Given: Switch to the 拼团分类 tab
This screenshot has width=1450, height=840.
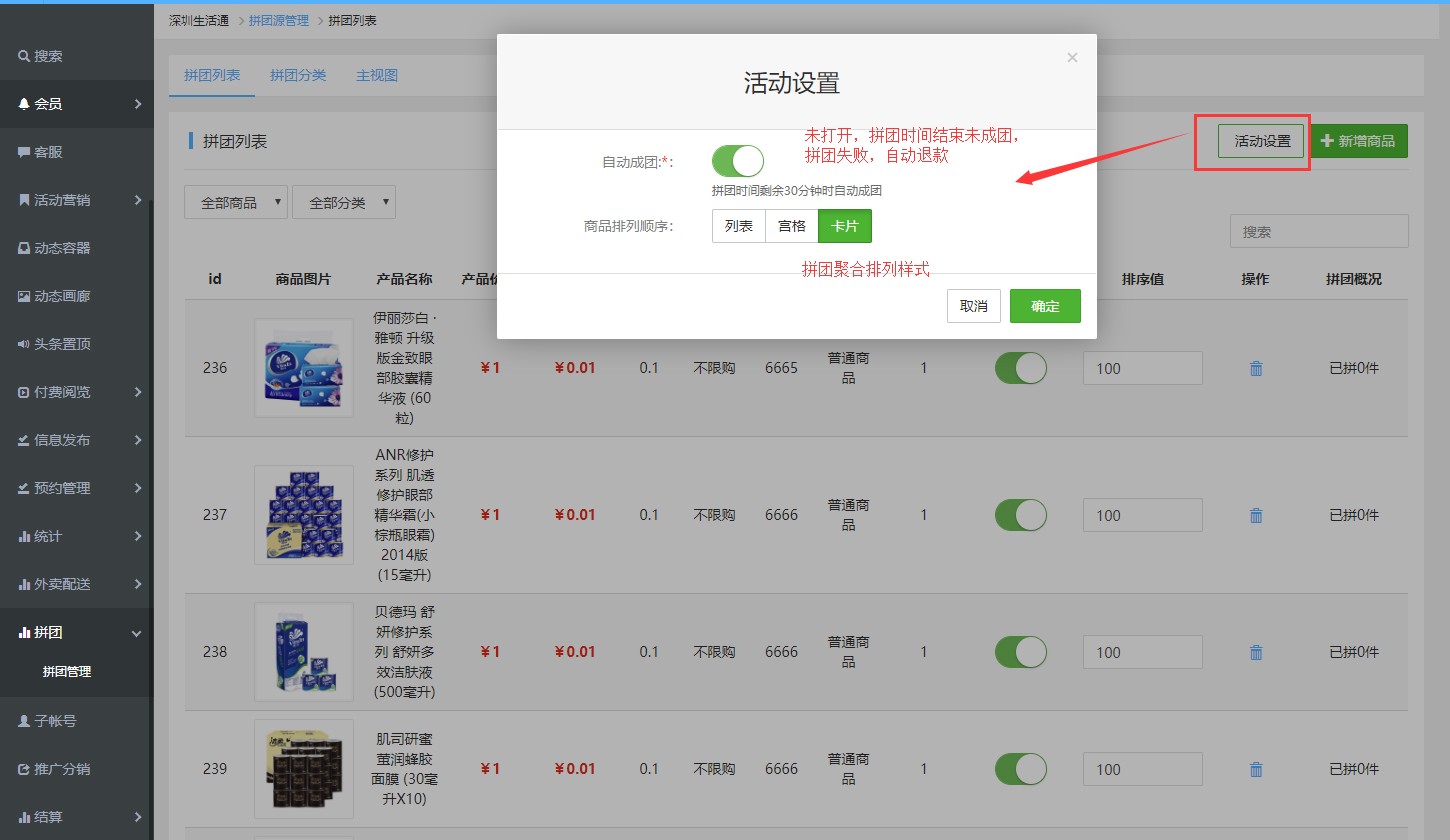Looking at the screenshot, I should 298,76.
